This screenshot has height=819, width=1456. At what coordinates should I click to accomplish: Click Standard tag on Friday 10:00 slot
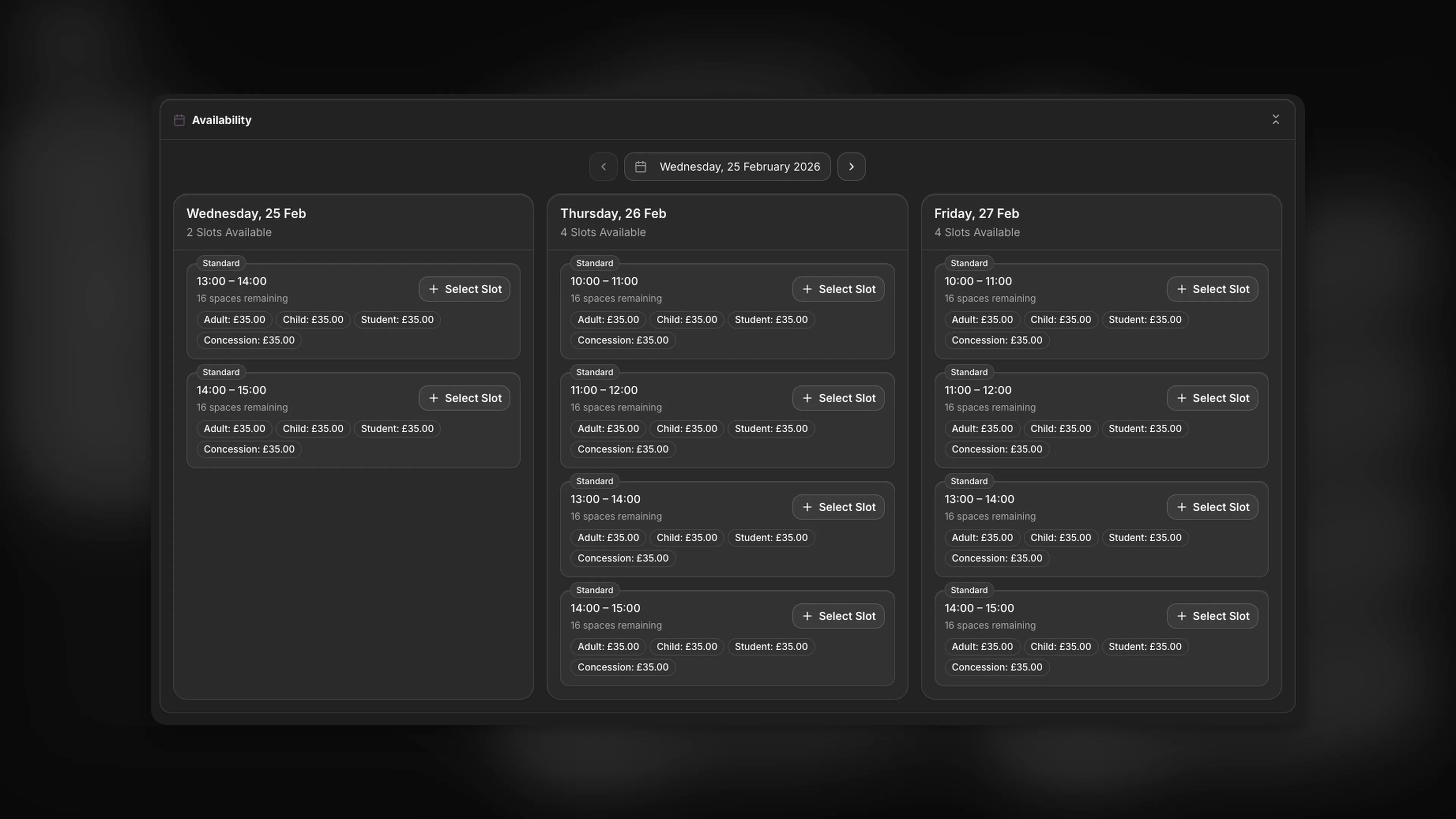(970, 263)
